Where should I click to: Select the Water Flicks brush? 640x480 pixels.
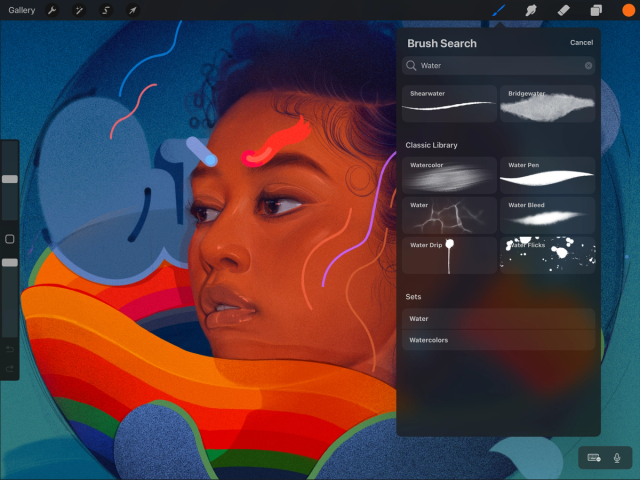click(x=547, y=255)
